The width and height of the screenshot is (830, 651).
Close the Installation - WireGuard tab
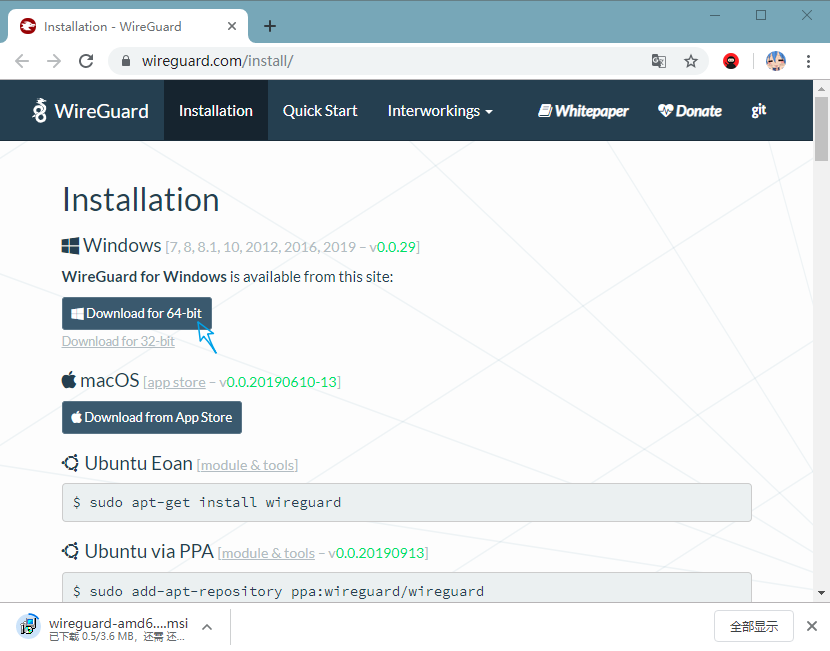232,26
